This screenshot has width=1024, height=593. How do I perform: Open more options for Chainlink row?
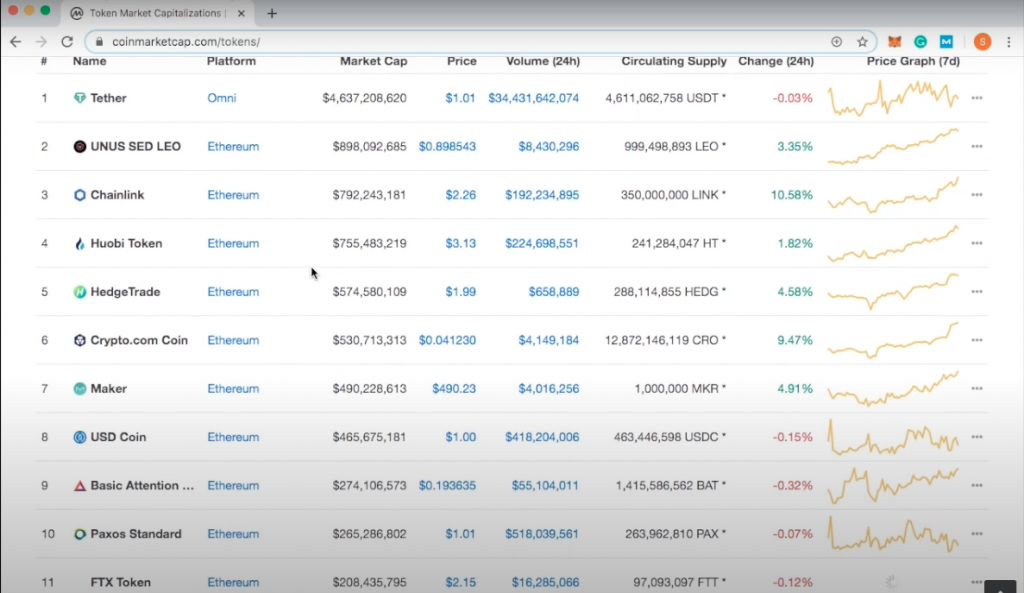[977, 195]
